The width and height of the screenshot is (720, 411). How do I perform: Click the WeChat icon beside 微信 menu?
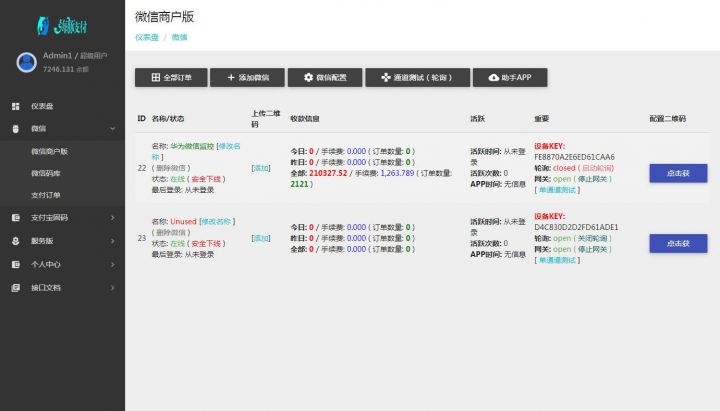[16, 129]
